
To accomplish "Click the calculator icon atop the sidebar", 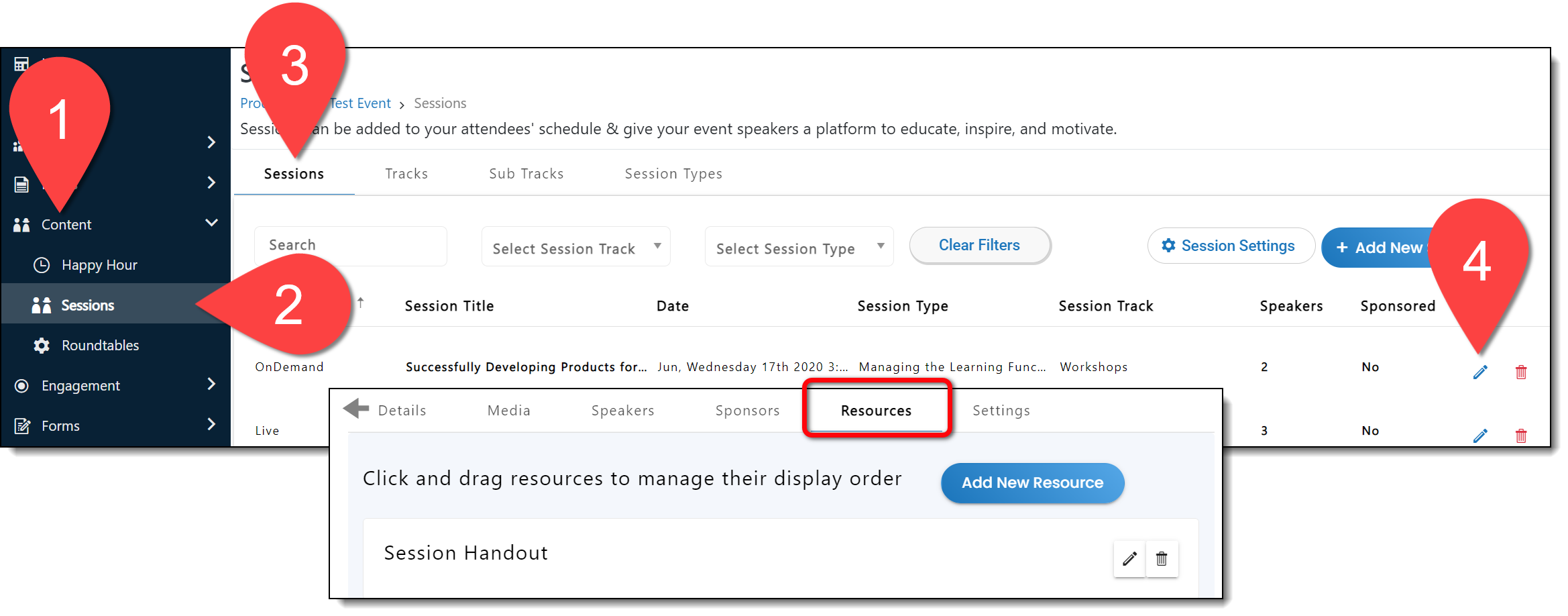I will (x=21, y=64).
